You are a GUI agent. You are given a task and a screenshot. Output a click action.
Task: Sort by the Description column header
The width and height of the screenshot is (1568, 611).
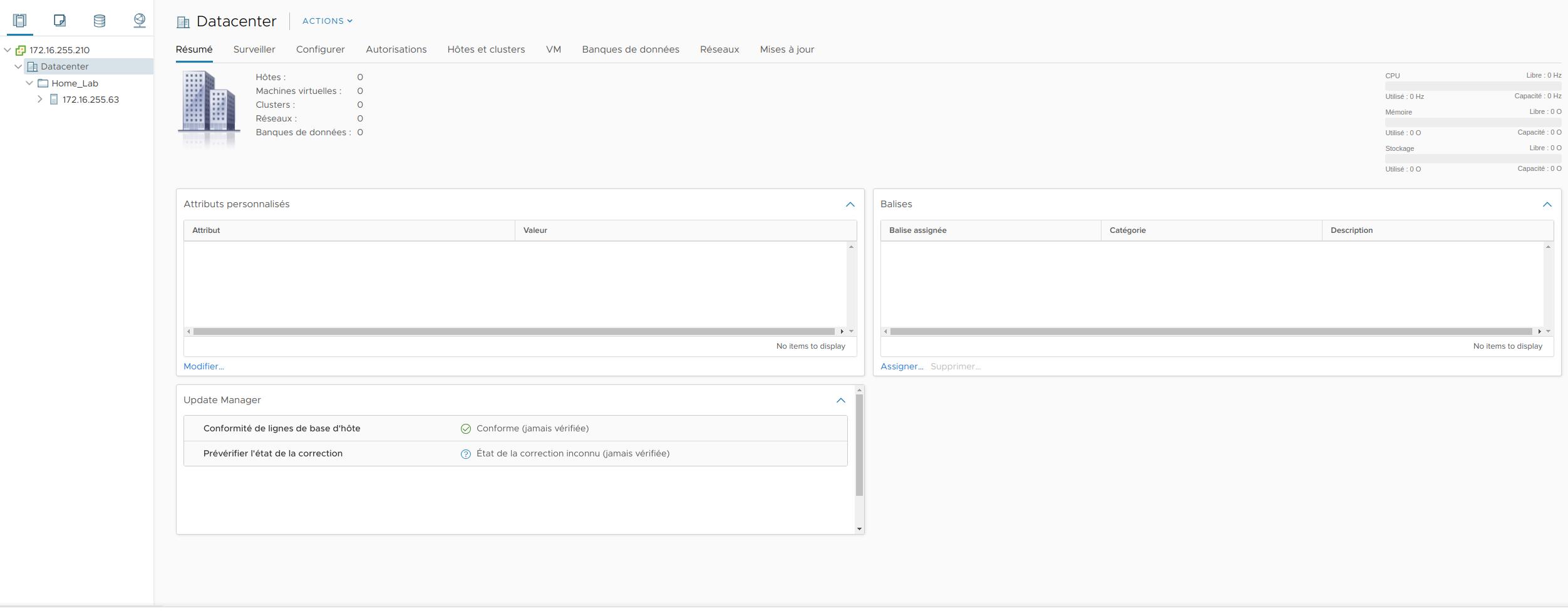pyautogui.click(x=1438, y=230)
